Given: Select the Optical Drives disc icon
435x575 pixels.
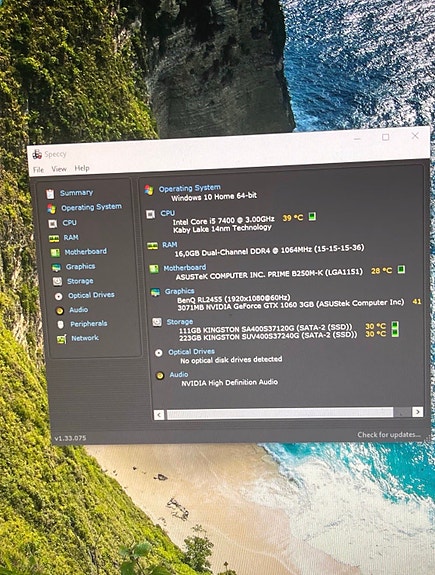Looking at the screenshot, I should pos(58,296).
